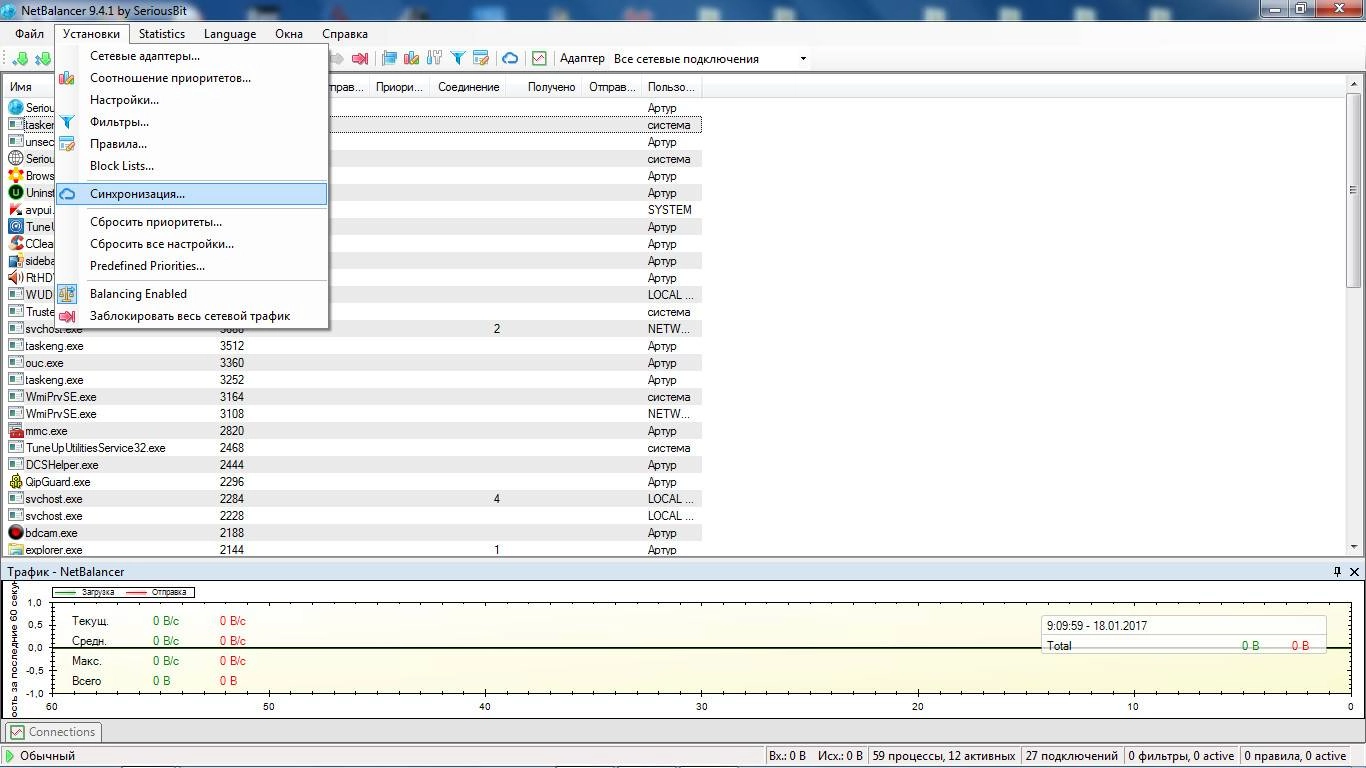Click the green download priority arrow icon
Screen dimensions: 1366x768
[x=20, y=59]
